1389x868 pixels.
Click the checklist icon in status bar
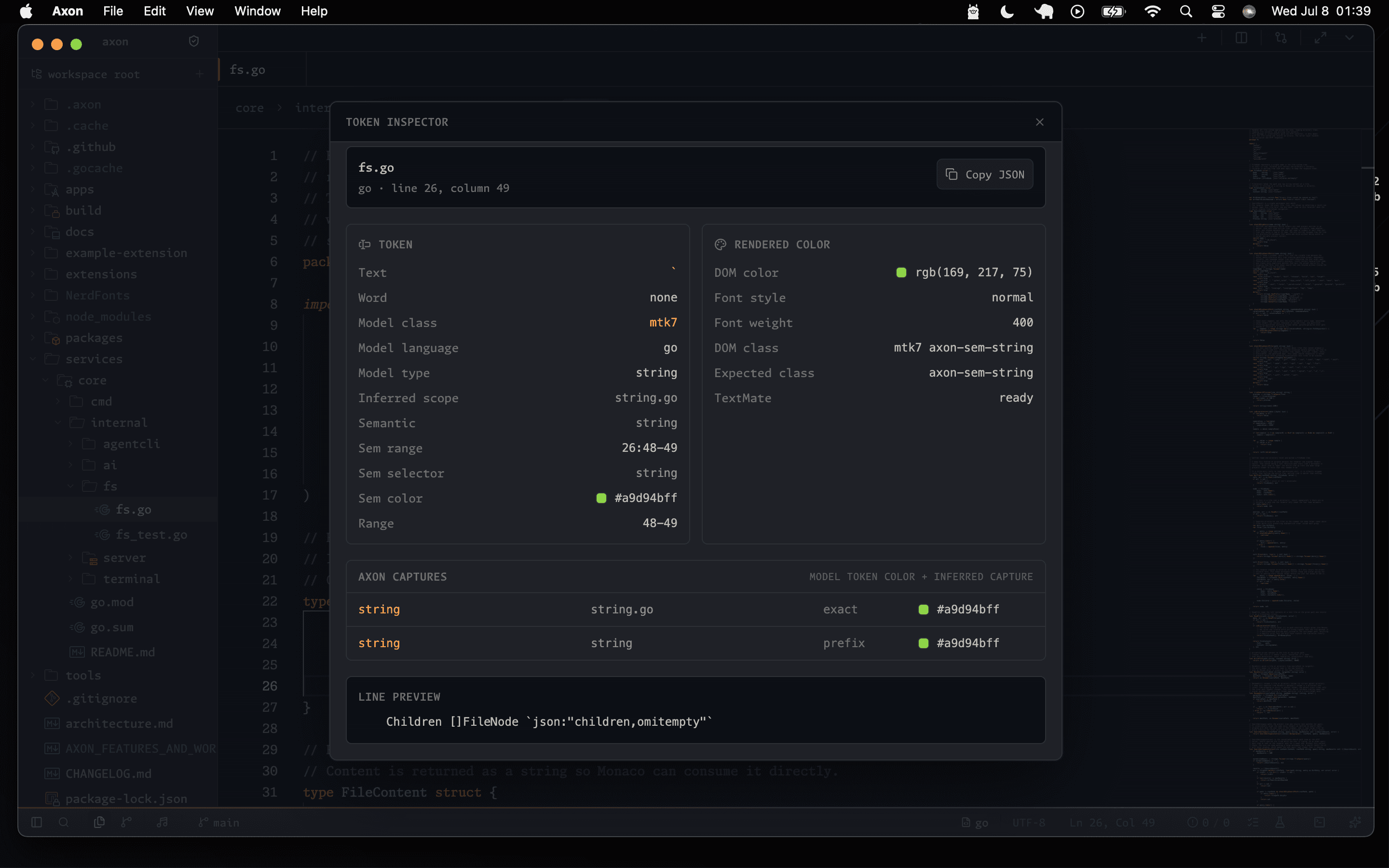click(1253, 823)
